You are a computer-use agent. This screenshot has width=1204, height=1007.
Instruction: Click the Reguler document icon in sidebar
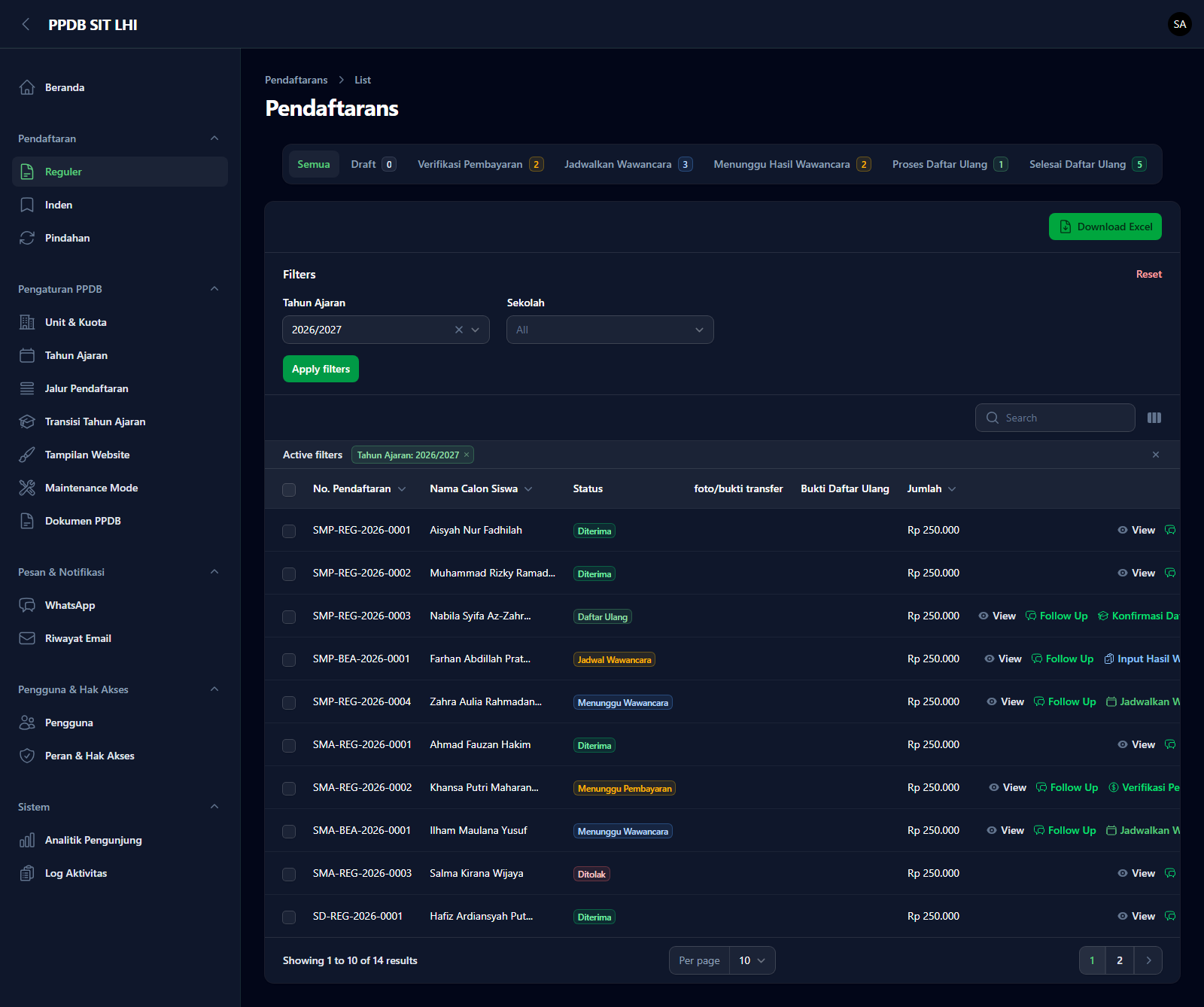pyautogui.click(x=27, y=172)
